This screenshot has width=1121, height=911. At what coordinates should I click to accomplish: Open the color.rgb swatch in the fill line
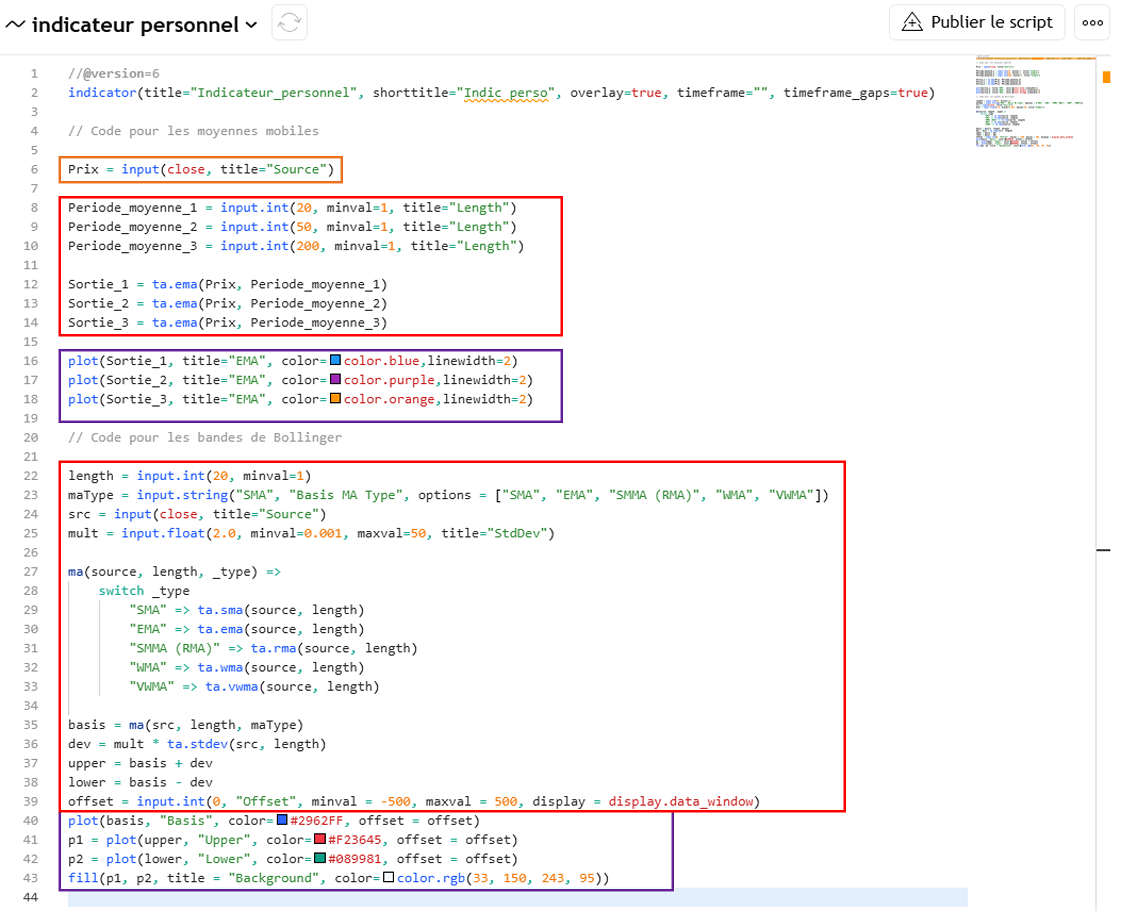coord(389,879)
